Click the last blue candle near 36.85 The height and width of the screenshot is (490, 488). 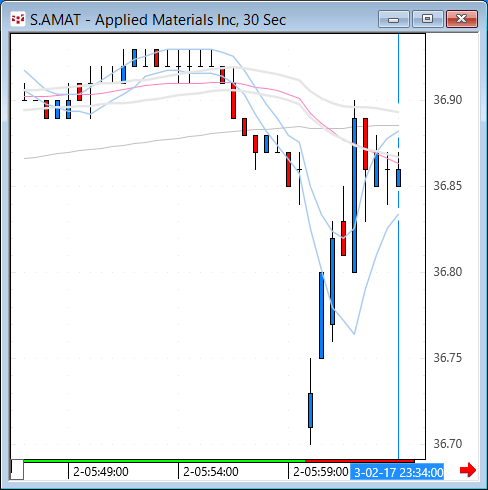[x=398, y=178]
